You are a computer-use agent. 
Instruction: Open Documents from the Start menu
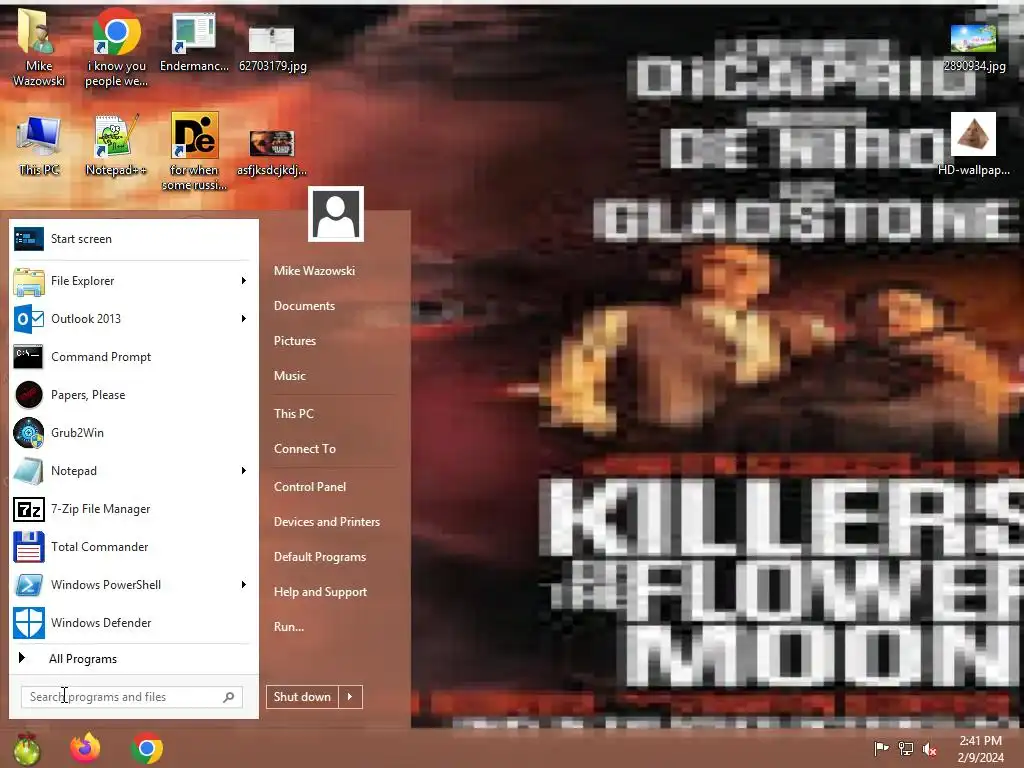304,306
